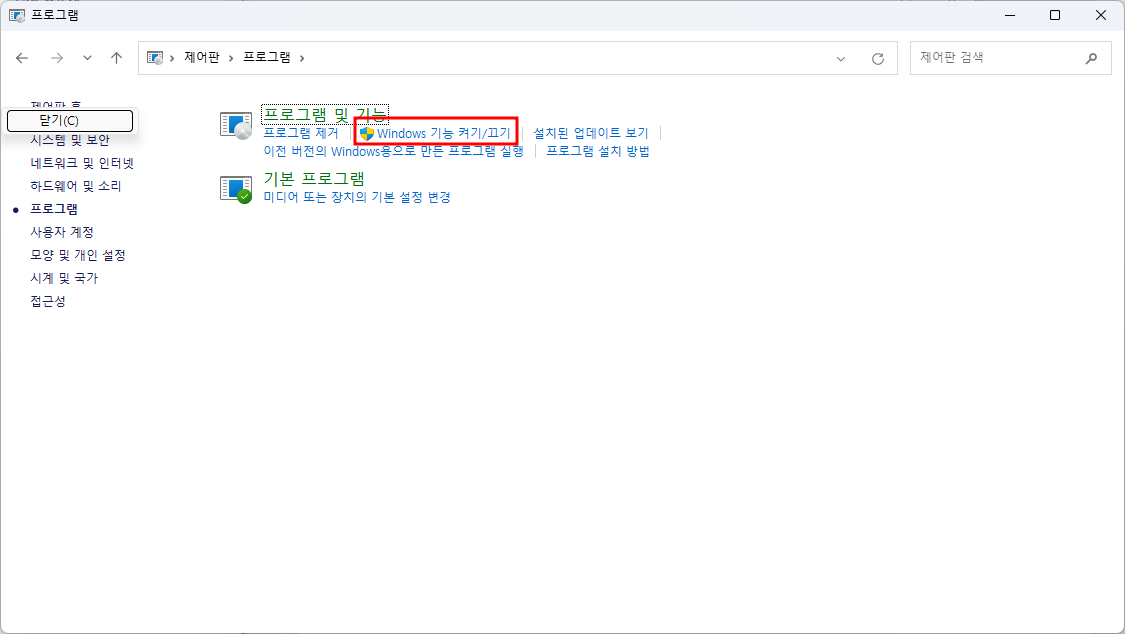This screenshot has height=634, width=1125.
Task: Click the Control Panel icon in address bar
Action: pyautogui.click(x=155, y=58)
